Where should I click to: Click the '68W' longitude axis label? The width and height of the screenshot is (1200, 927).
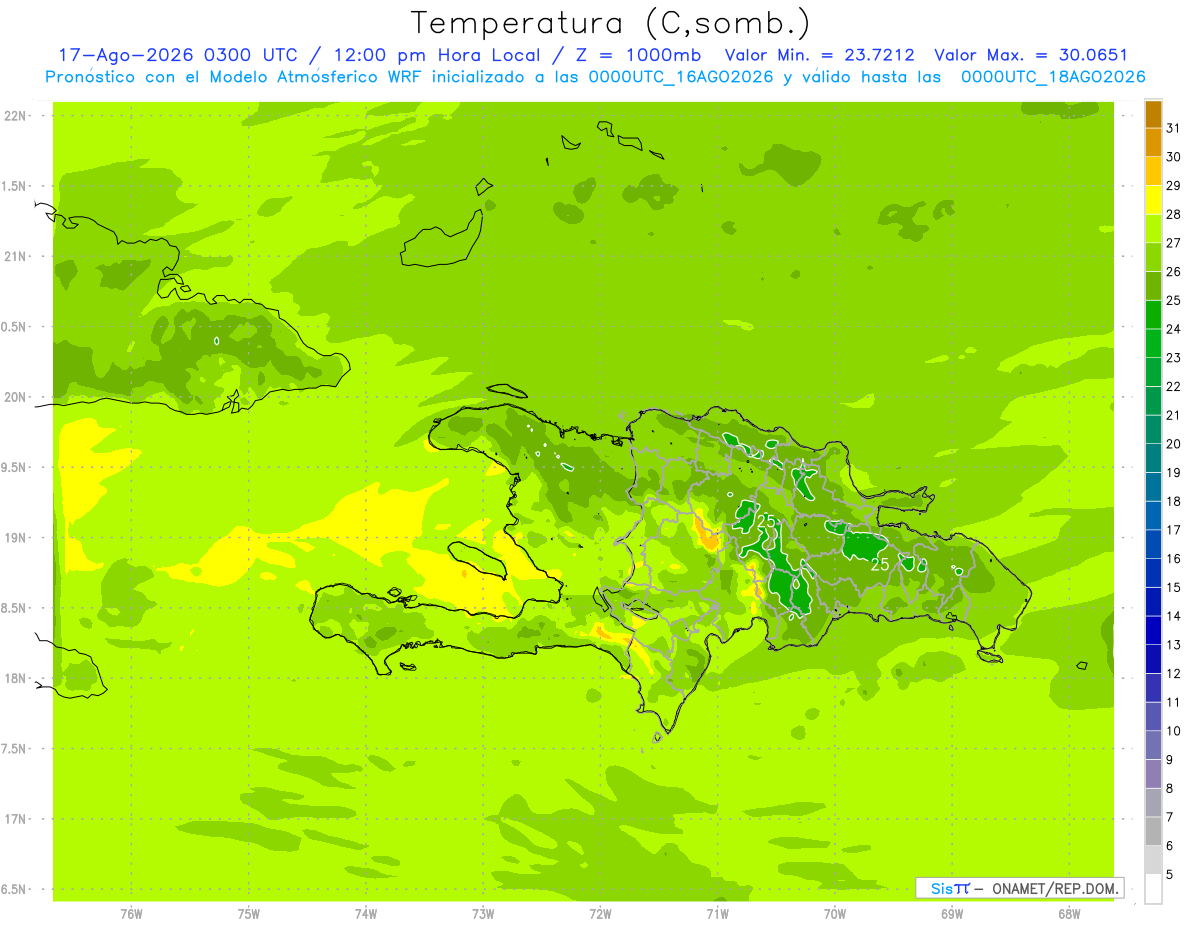(1069, 914)
